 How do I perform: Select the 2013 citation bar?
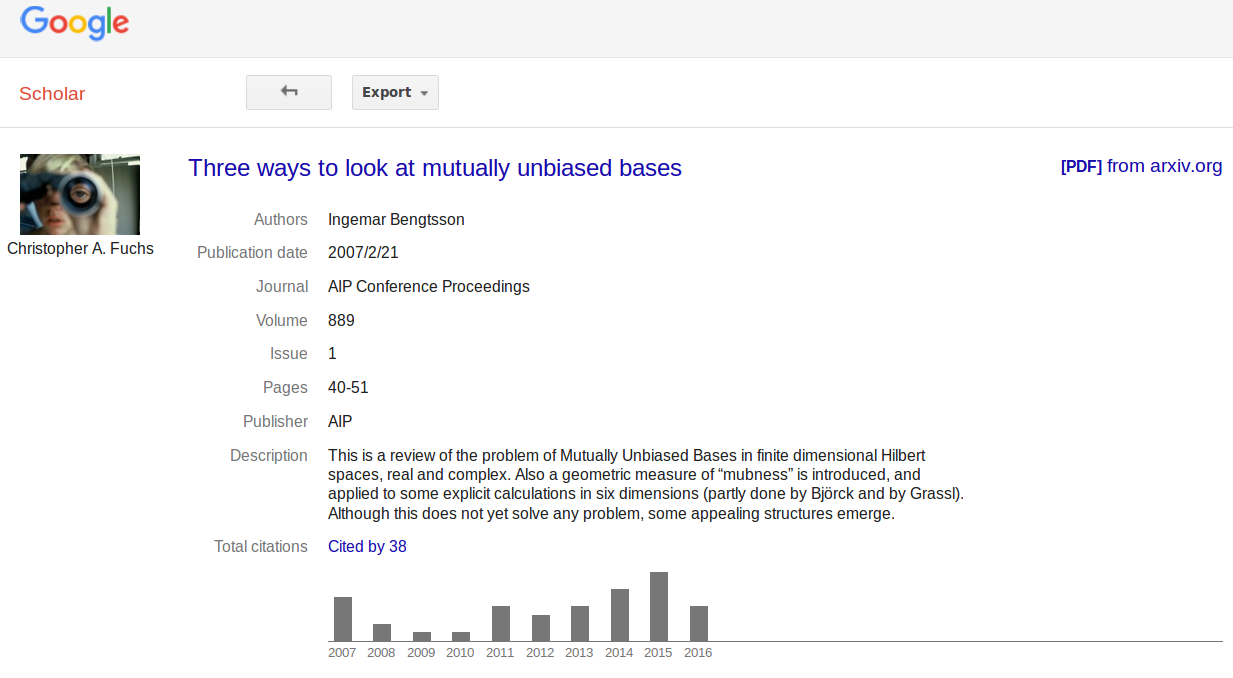tap(580, 623)
